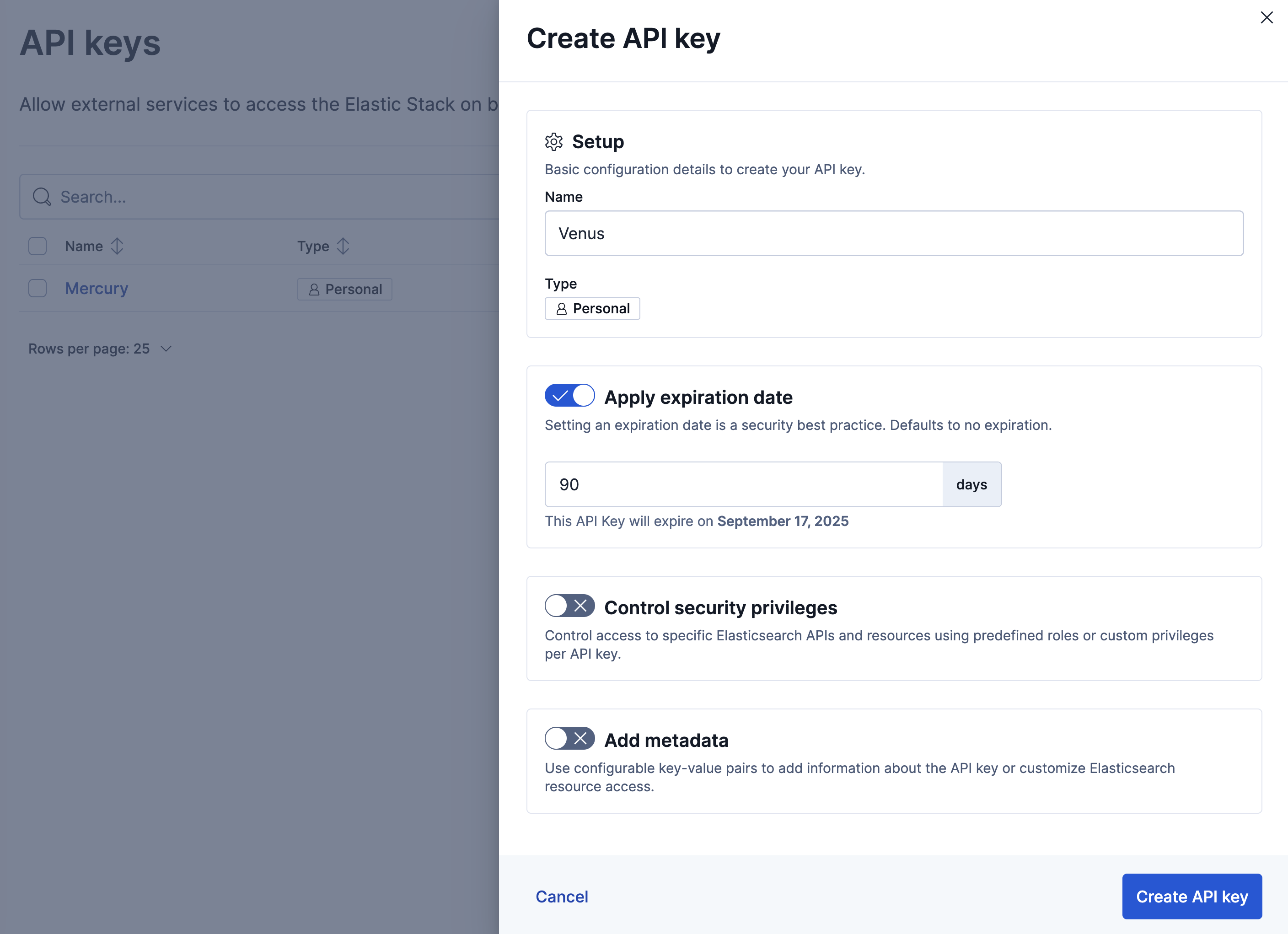The image size is (1288, 934).
Task: Close the Create API key flyout
Action: [1267, 17]
